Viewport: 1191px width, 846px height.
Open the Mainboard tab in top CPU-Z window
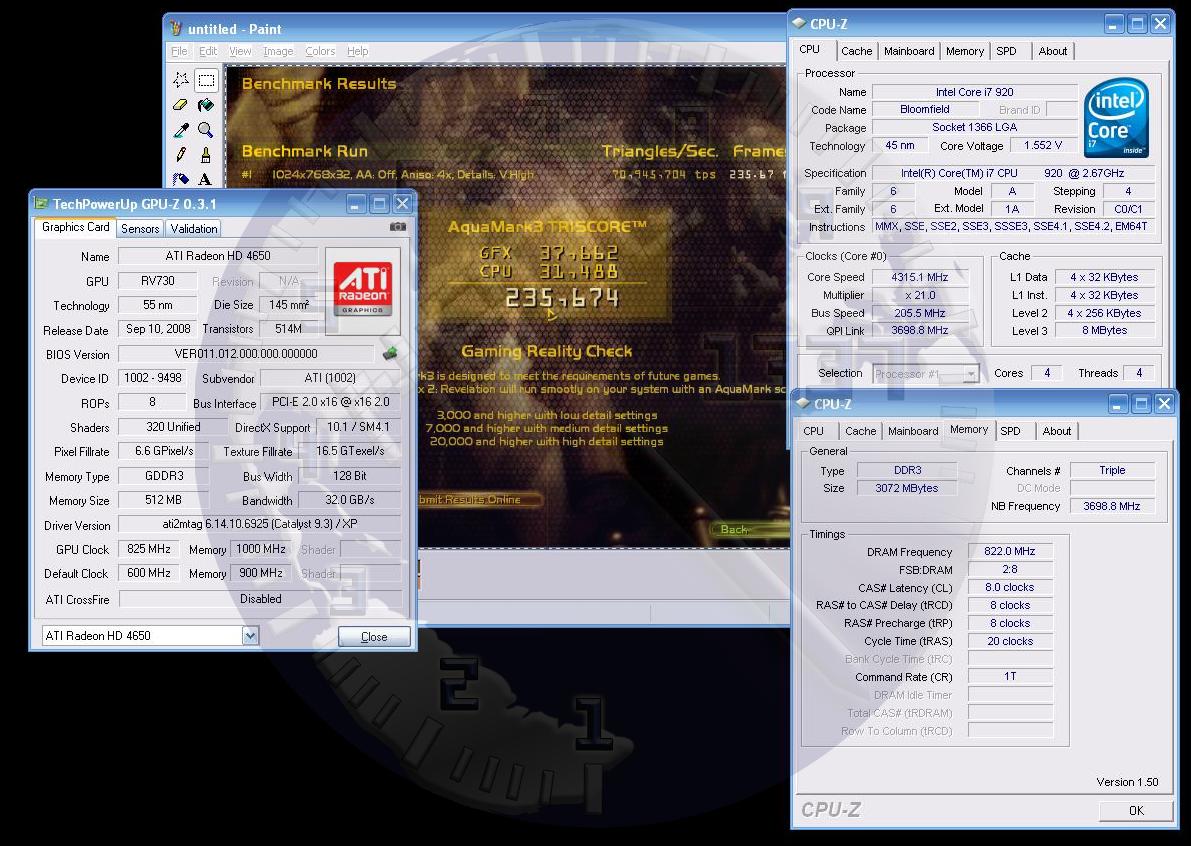tap(909, 51)
